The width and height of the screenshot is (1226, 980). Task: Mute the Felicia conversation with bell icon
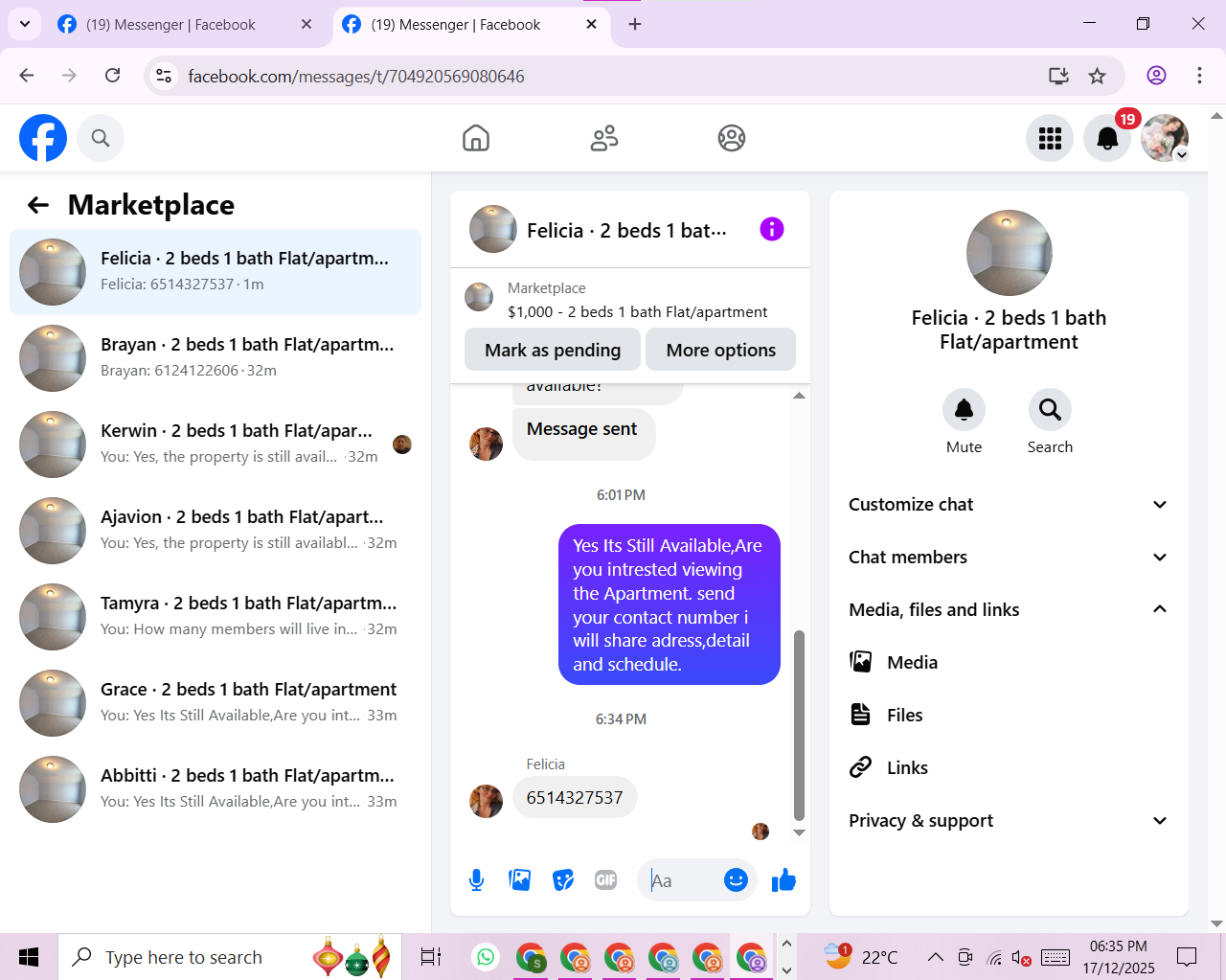click(964, 410)
